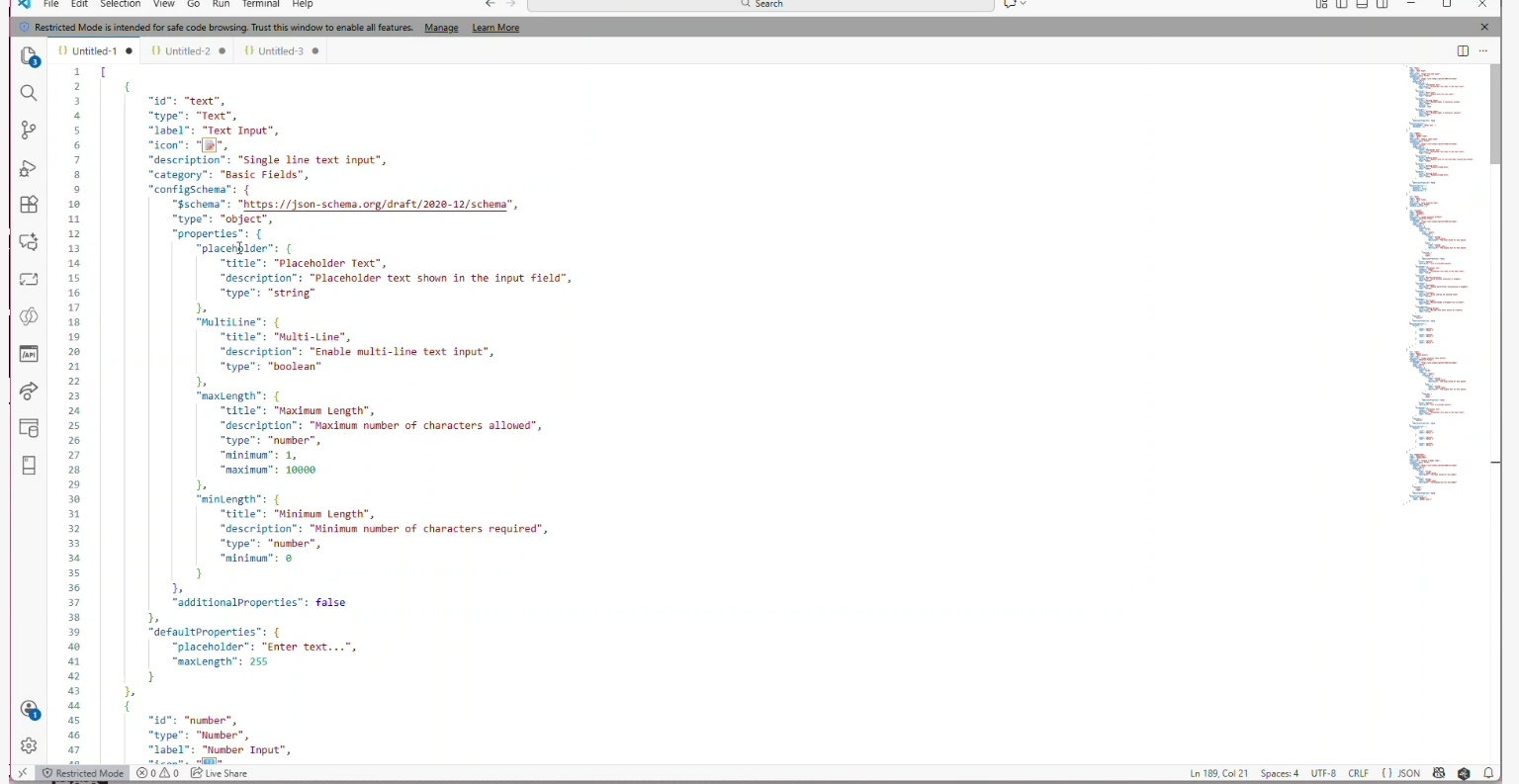
Task: Open the Extensions view
Action: [29, 205]
